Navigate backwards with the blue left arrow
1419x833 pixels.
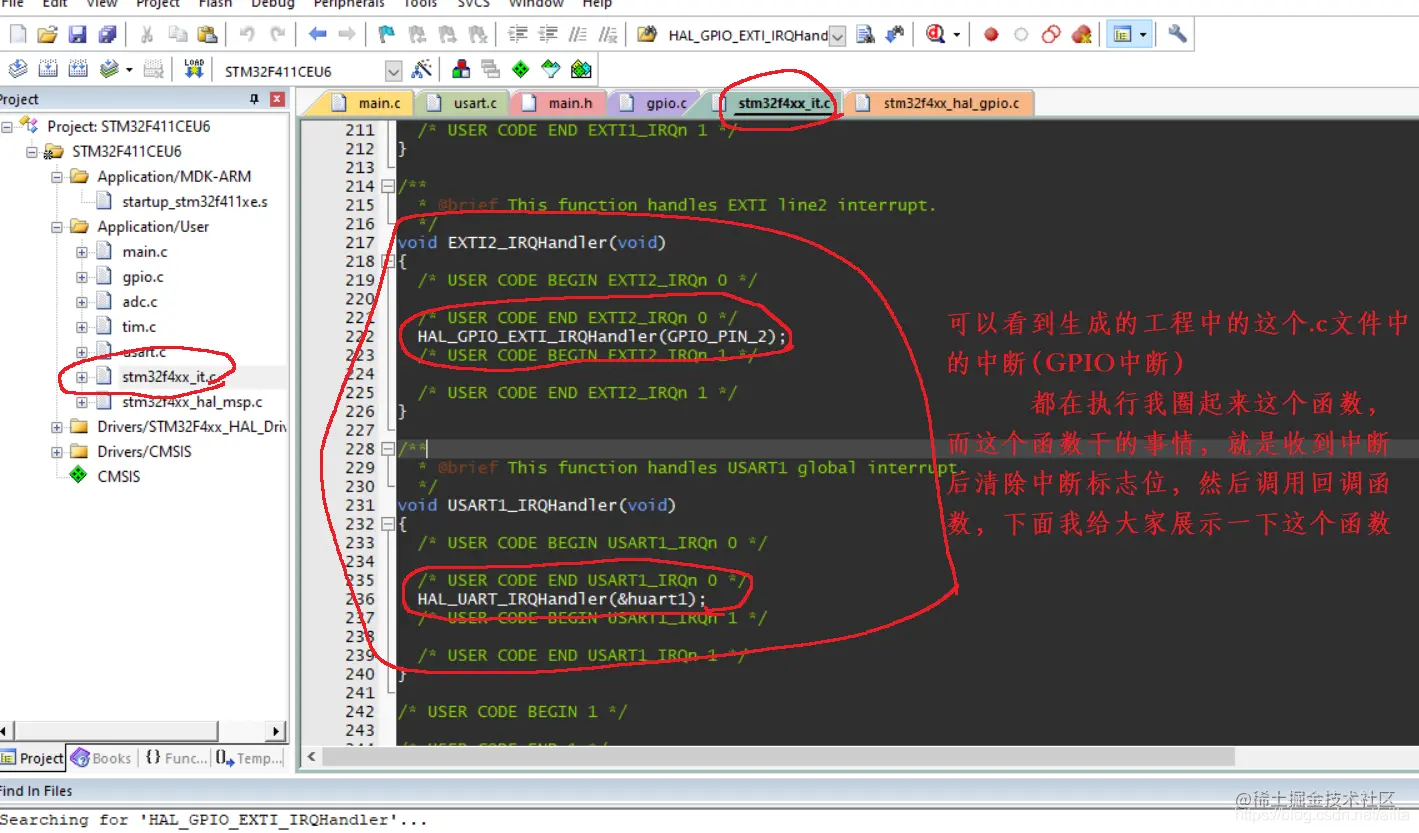(318, 35)
